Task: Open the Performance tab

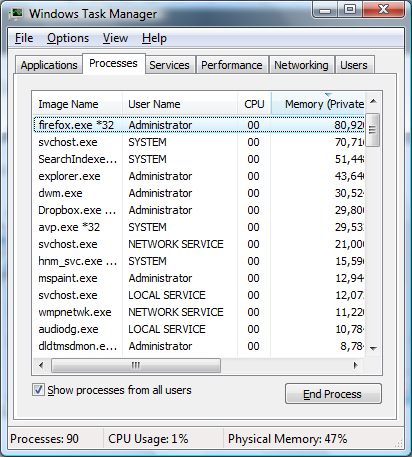Action: pos(232,65)
